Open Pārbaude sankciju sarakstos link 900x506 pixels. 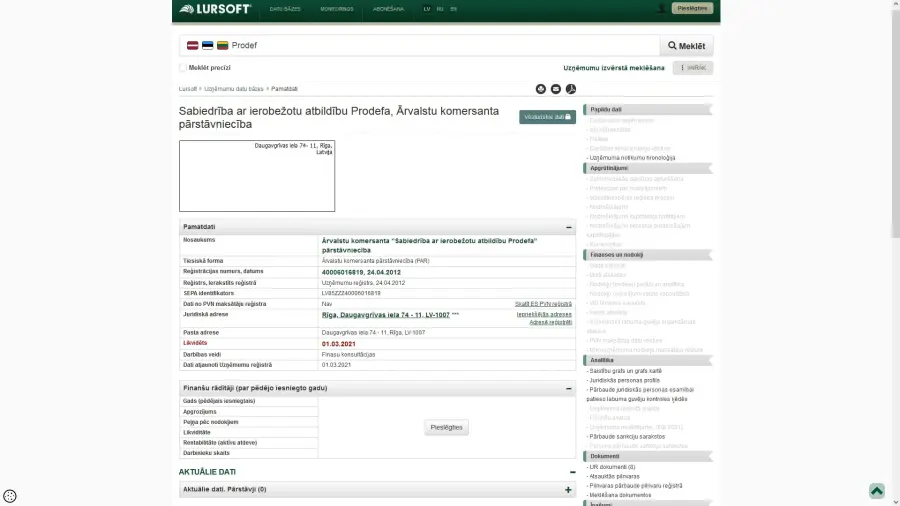tap(627, 437)
